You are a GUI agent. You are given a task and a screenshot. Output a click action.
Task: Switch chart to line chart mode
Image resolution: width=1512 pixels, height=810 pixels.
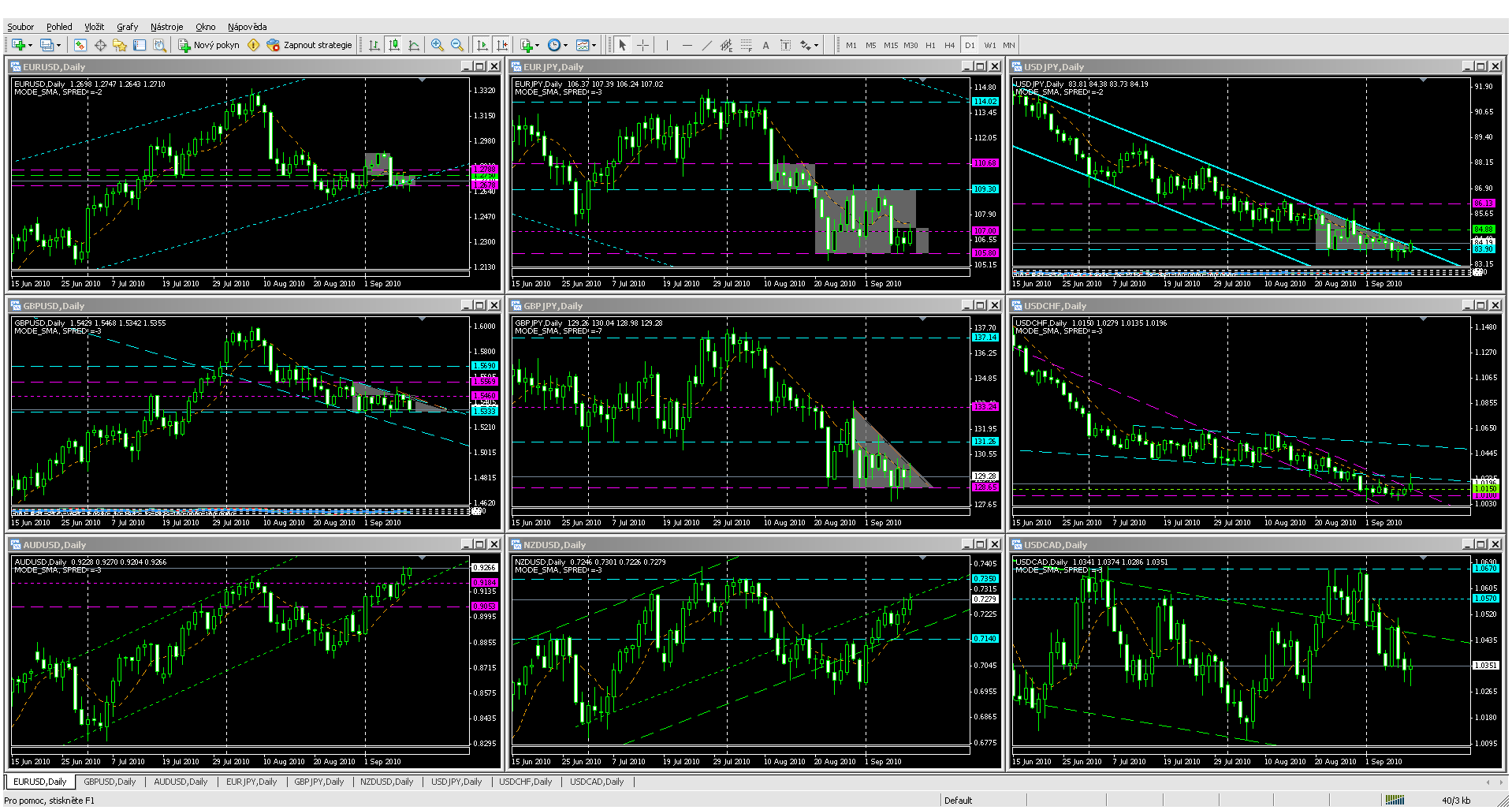pyautogui.click(x=414, y=45)
